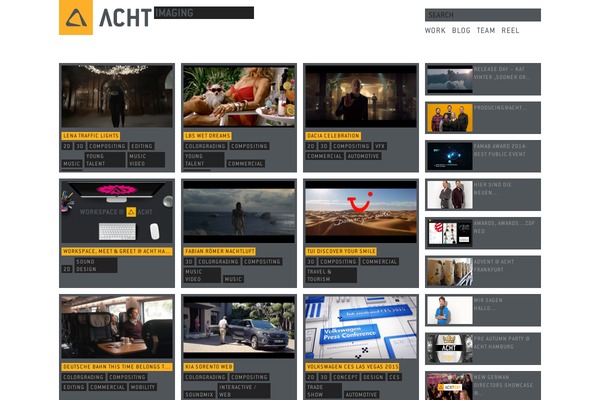
Task: Open the Hier sind die Neuen blog post
Action: click(x=483, y=194)
